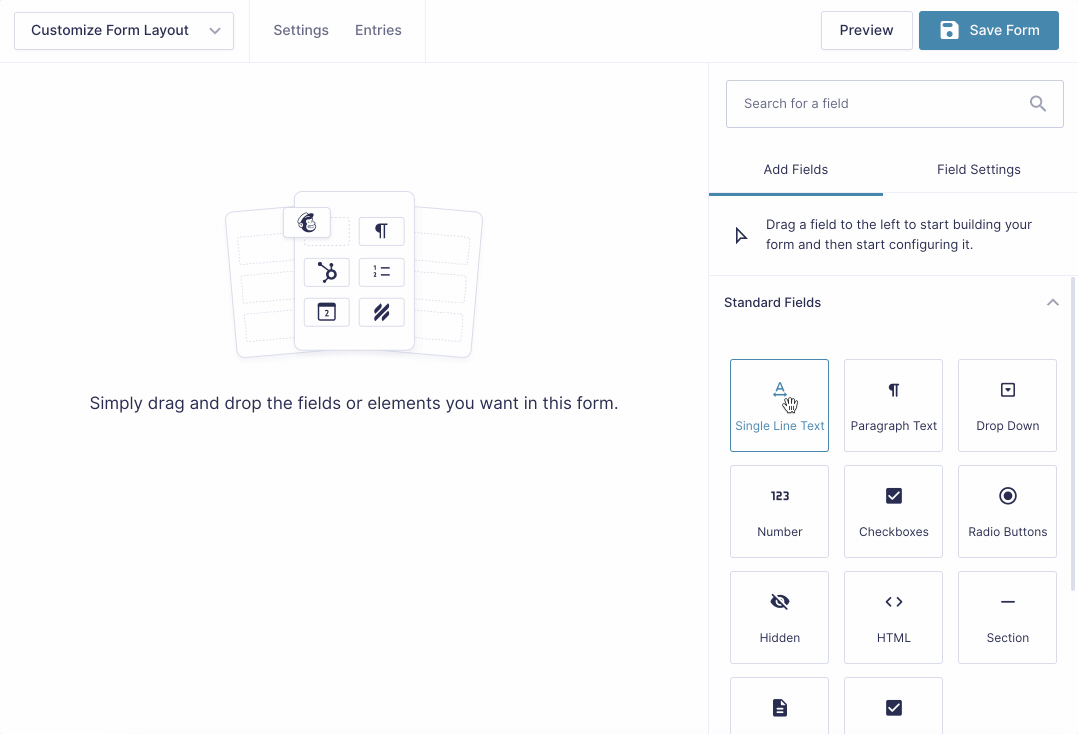This screenshot has width=1078, height=734.
Task: Add the Hidden field with eye-slash icon
Action: [x=779, y=617]
